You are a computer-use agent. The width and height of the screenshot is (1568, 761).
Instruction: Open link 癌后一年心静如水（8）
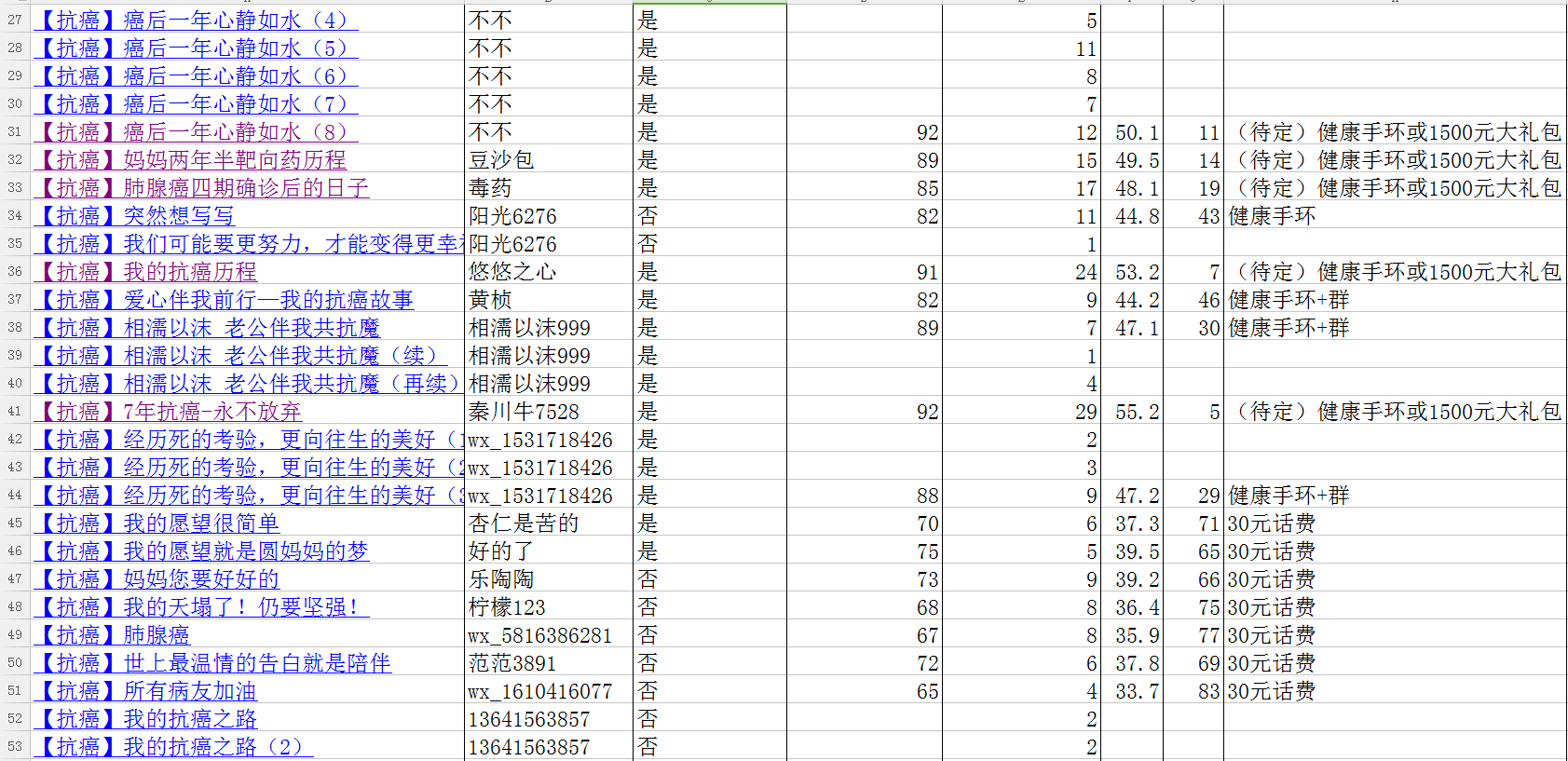(x=196, y=132)
